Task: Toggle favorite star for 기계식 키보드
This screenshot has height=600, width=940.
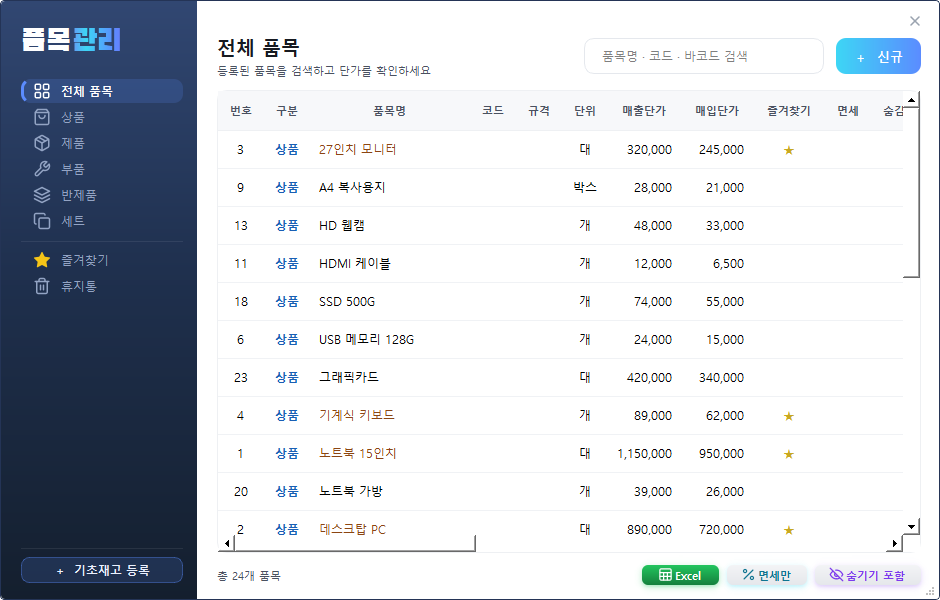Action: tap(789, 416)
